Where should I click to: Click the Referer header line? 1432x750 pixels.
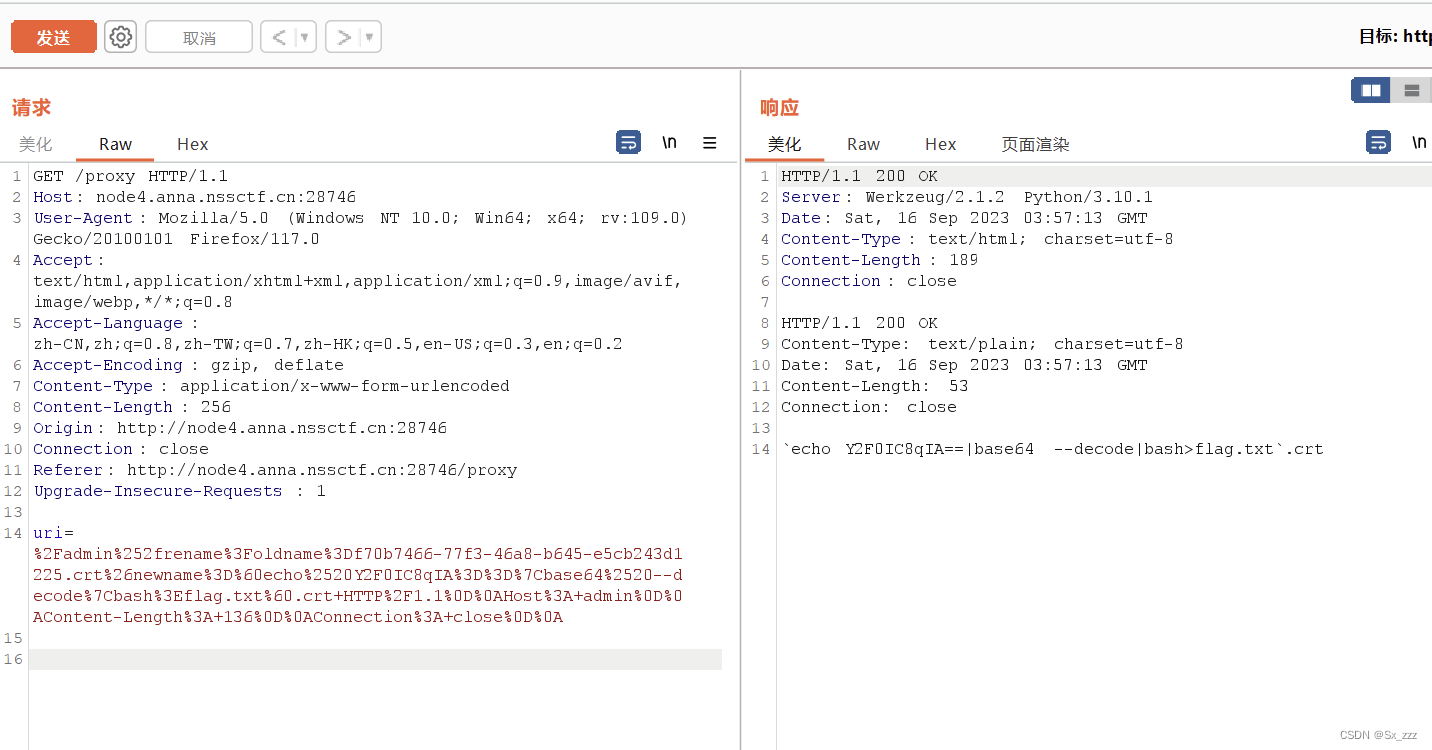[x=275, y=470]
